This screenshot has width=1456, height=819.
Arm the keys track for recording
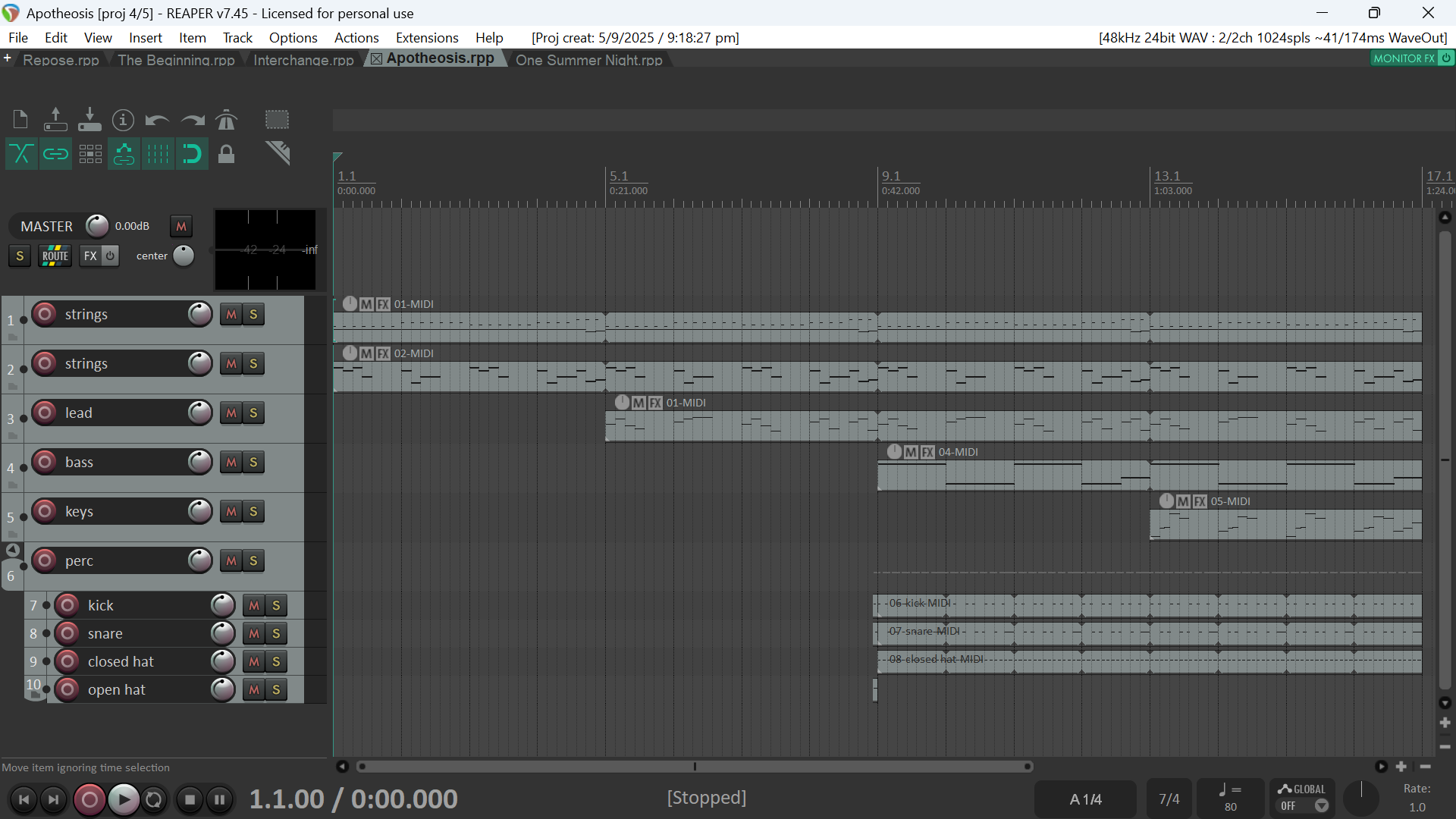pyautogui.click(x=45, y=511)
